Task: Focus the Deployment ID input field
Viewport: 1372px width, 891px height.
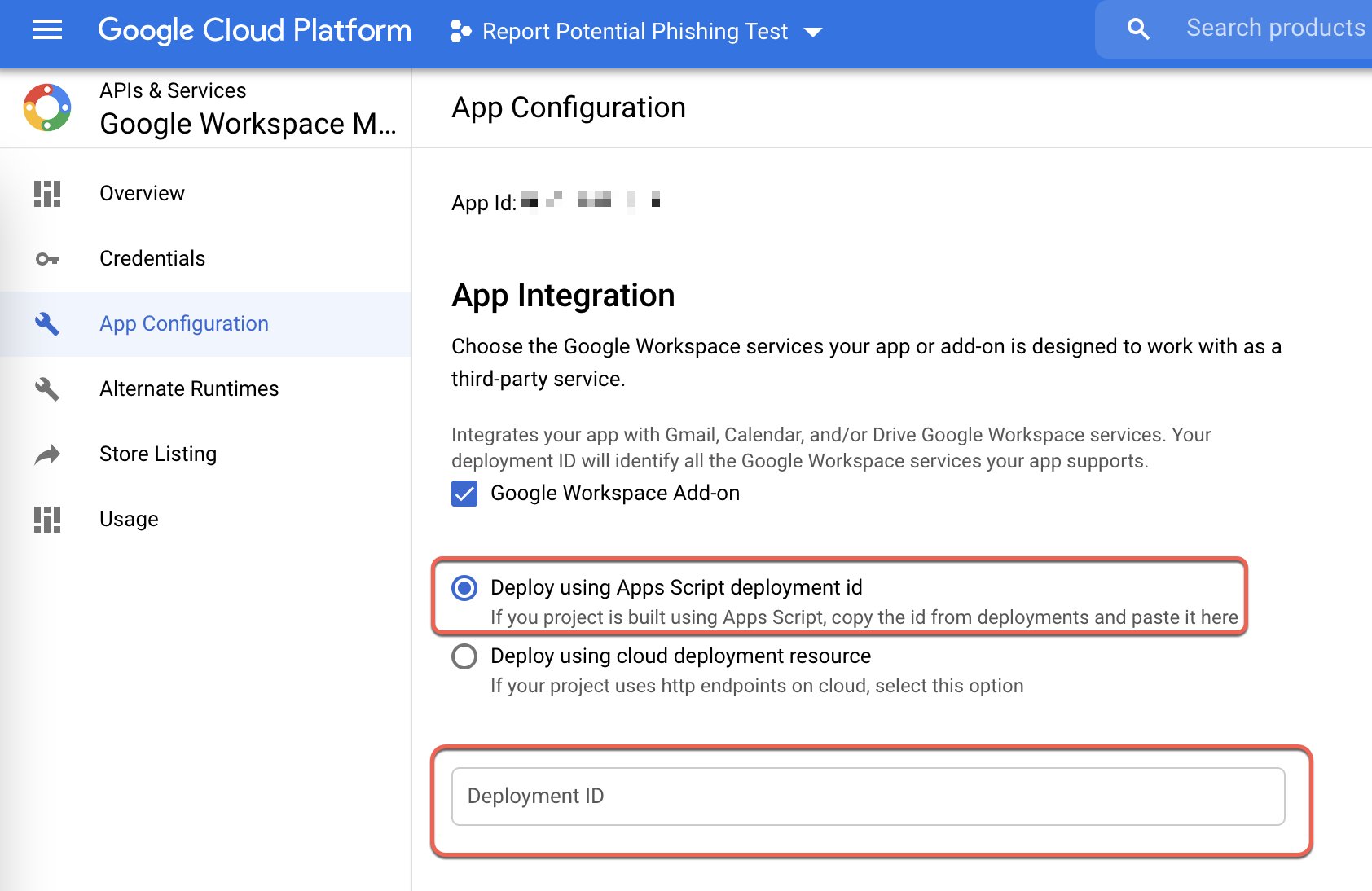Action: tap(868, 797)
